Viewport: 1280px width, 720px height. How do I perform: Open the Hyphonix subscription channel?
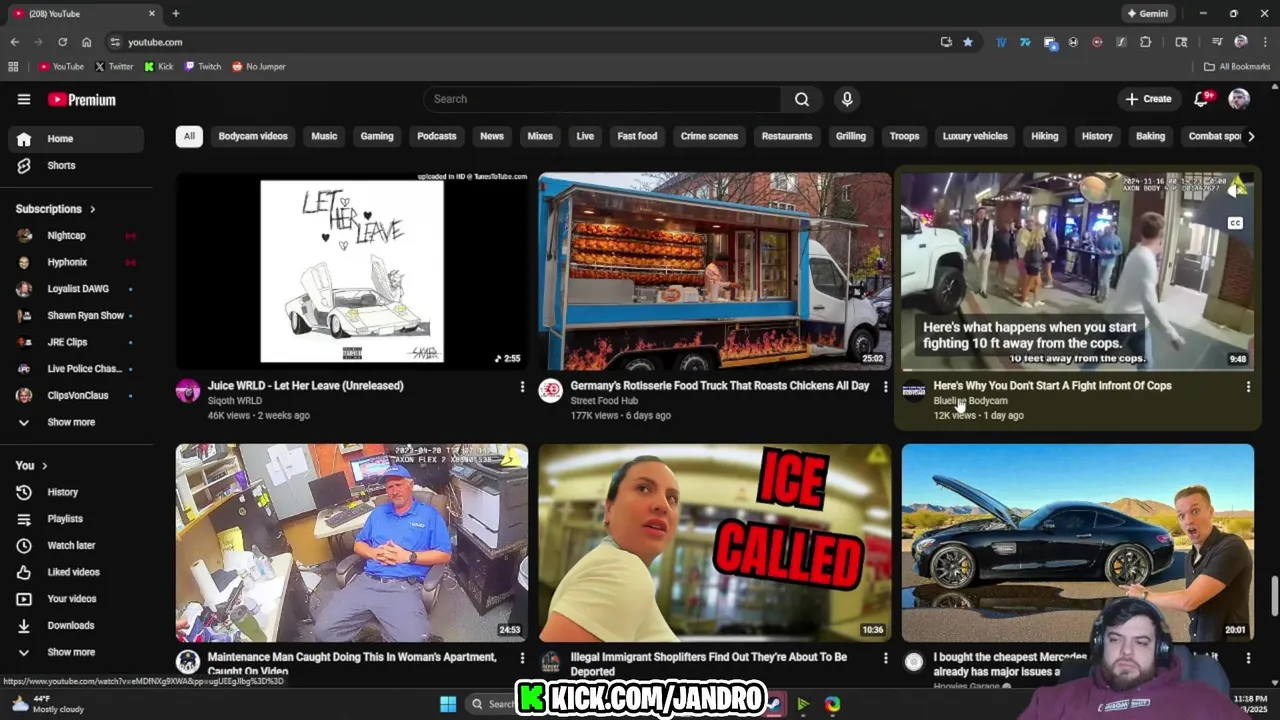pos(76,262)
